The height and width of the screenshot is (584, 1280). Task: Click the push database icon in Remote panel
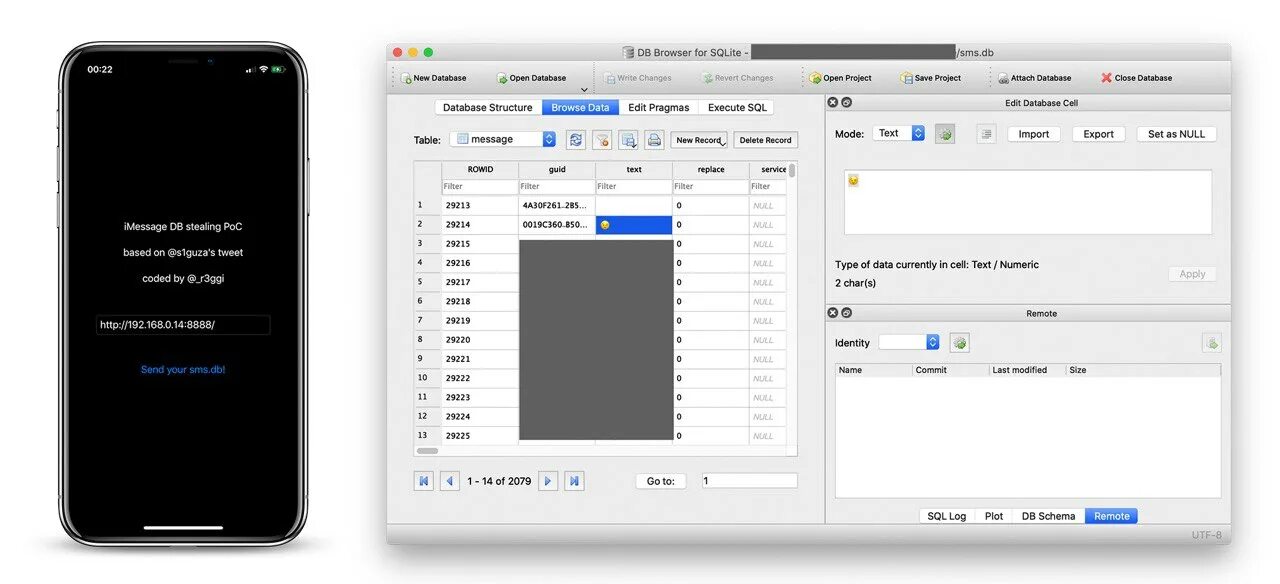1211,343
